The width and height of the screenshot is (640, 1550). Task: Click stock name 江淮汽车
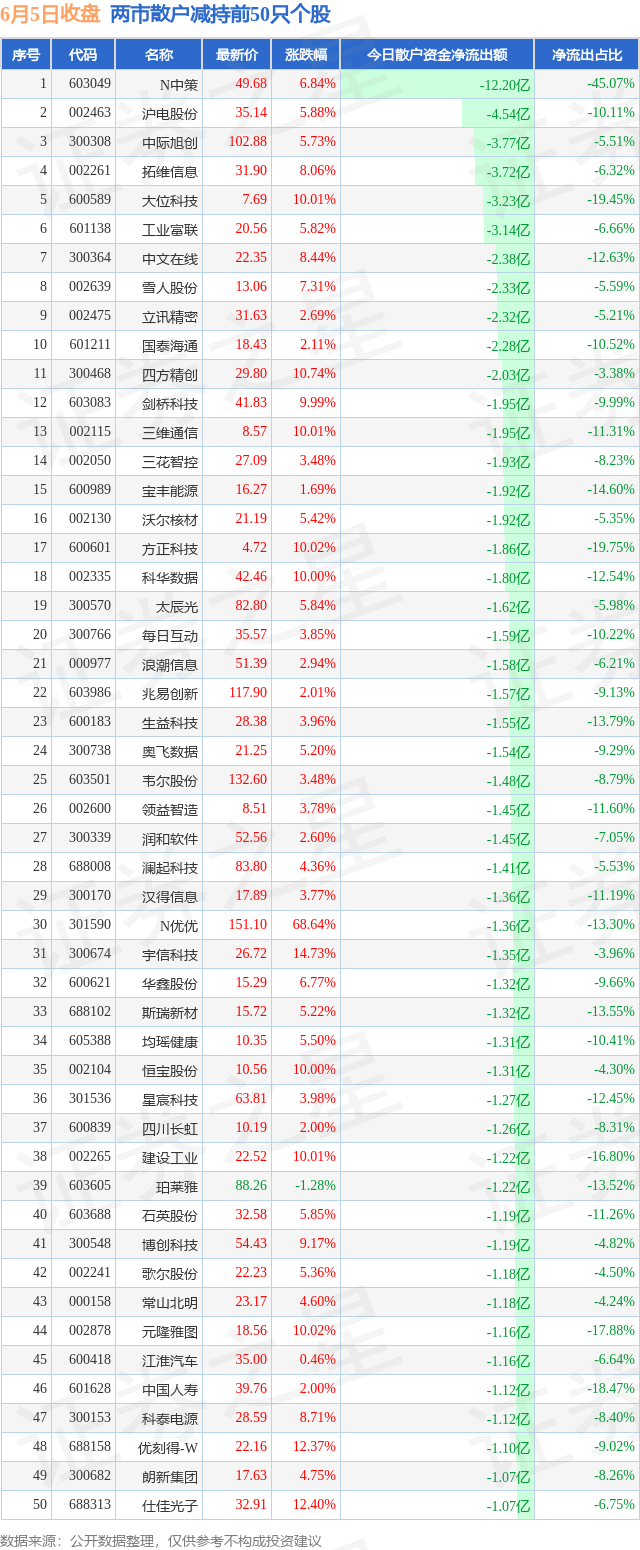point(170,1360)
